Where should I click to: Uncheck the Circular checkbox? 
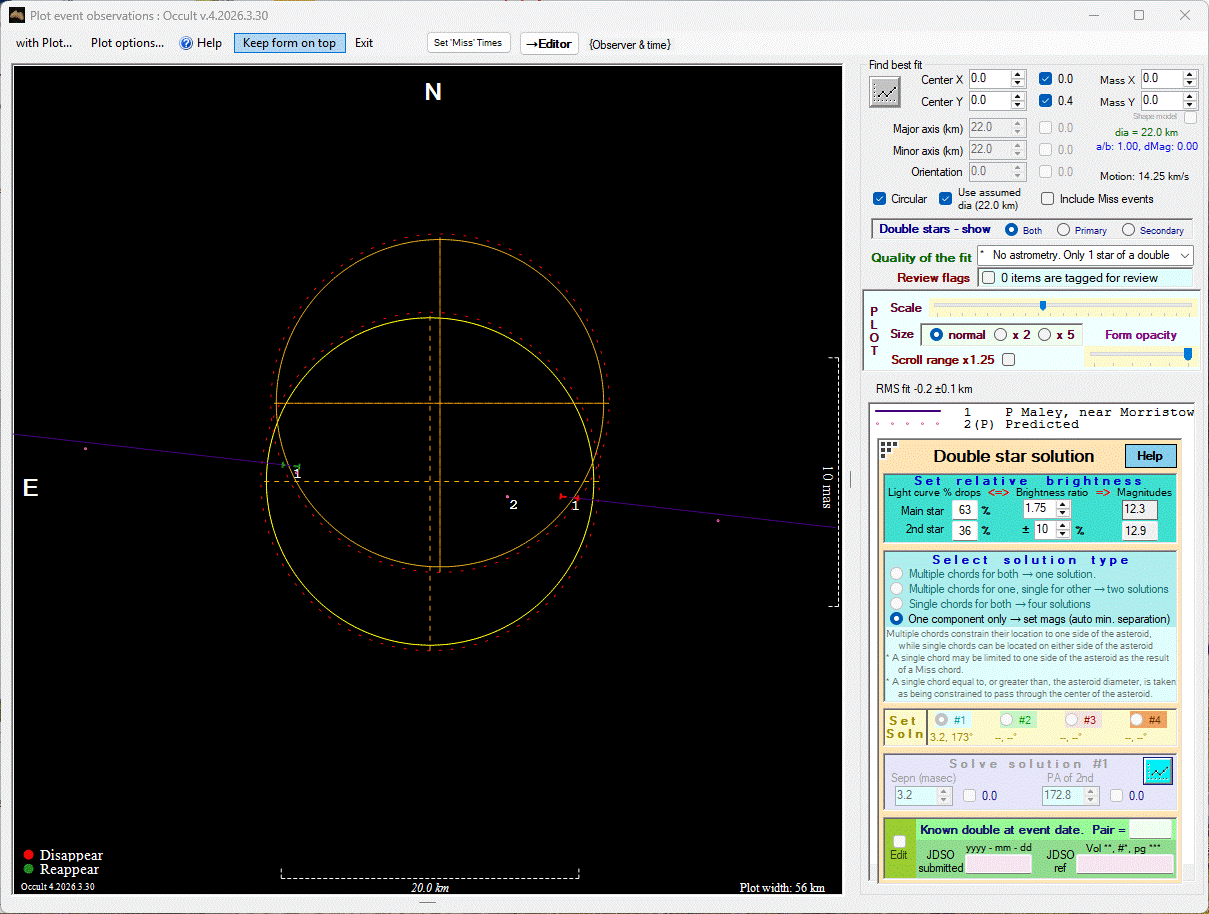click(x=880, y=198)
